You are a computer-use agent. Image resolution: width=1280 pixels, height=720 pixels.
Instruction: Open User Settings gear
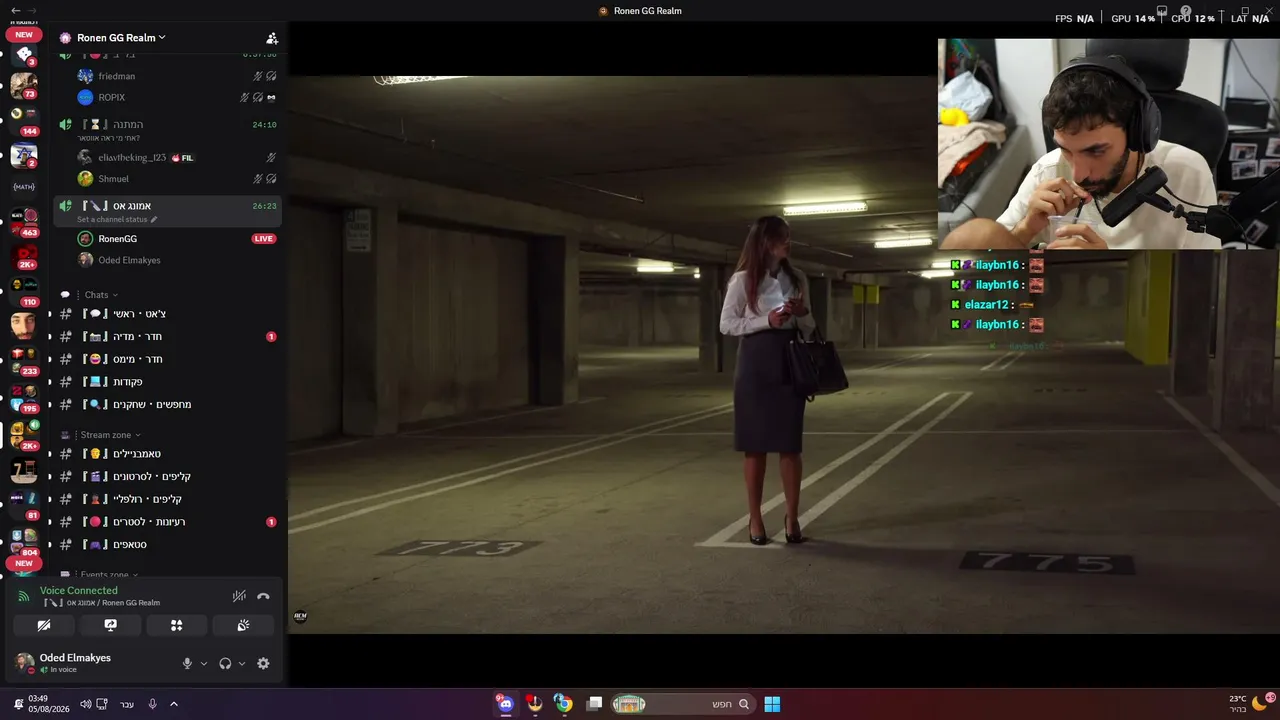[x=263, y=663]
